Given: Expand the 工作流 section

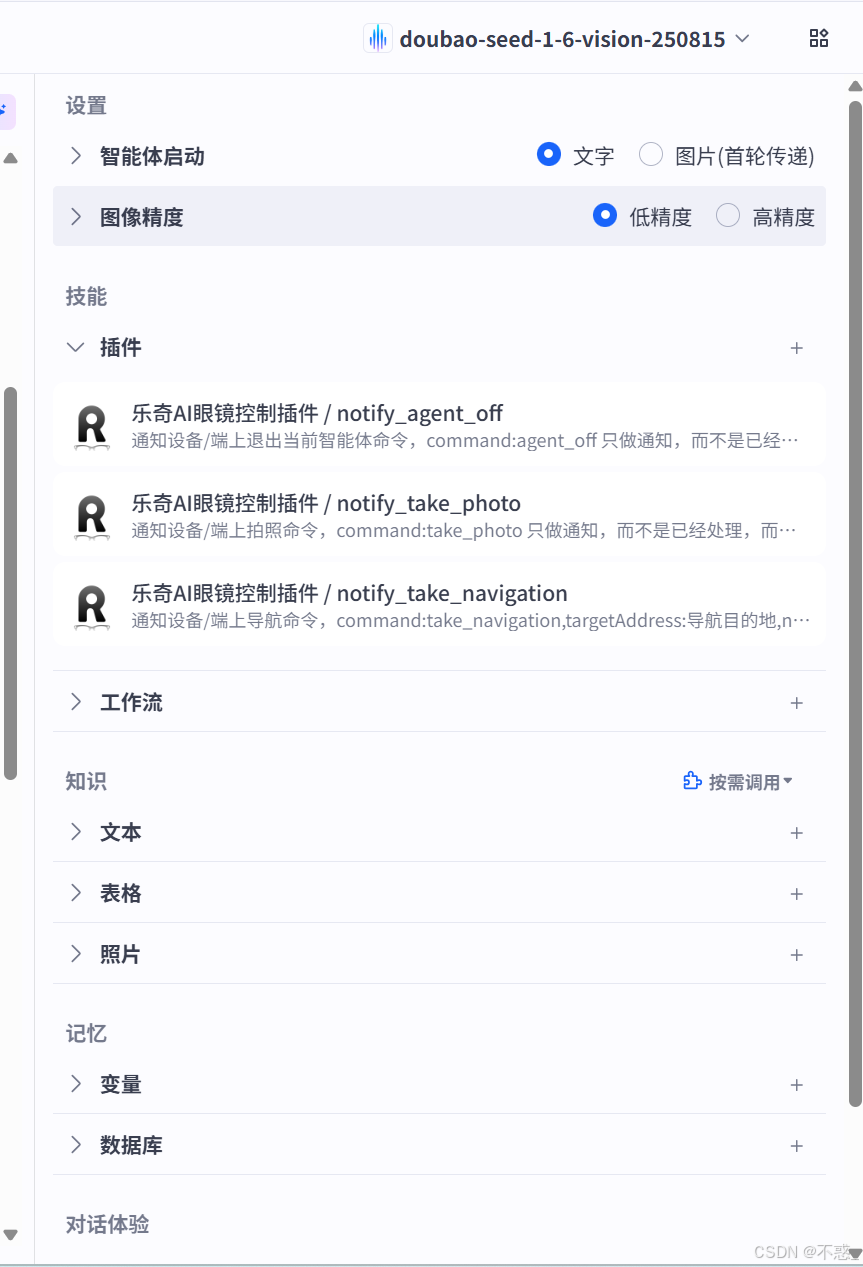Looking at the screenshot, I should click(x=76, y=702).
